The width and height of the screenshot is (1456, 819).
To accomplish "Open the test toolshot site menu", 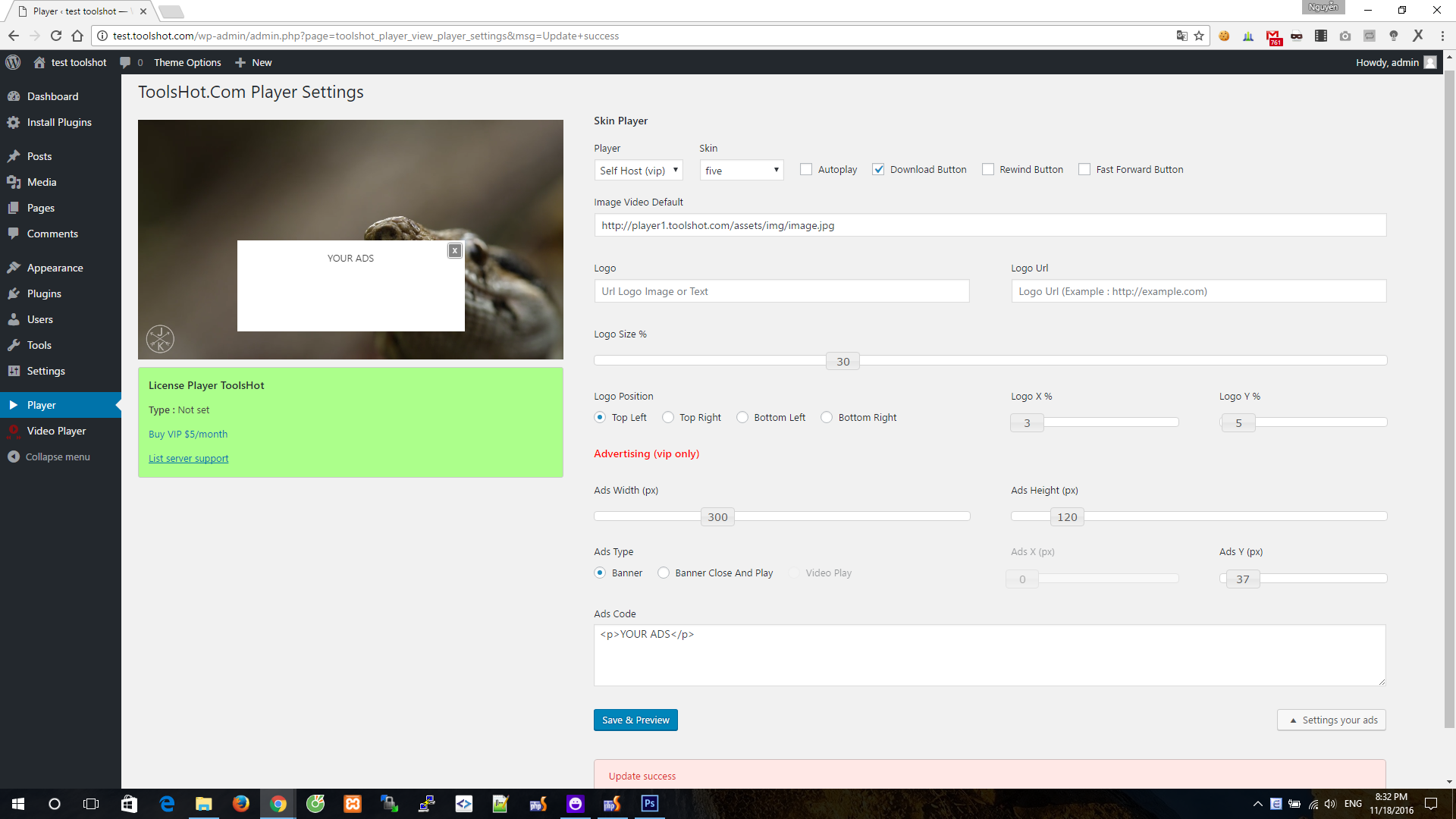I will tap(71, 62).
